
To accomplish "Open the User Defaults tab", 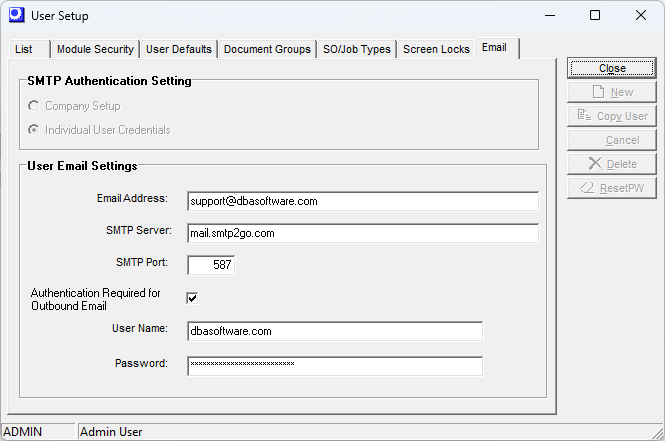I will [x=179, y=49].
